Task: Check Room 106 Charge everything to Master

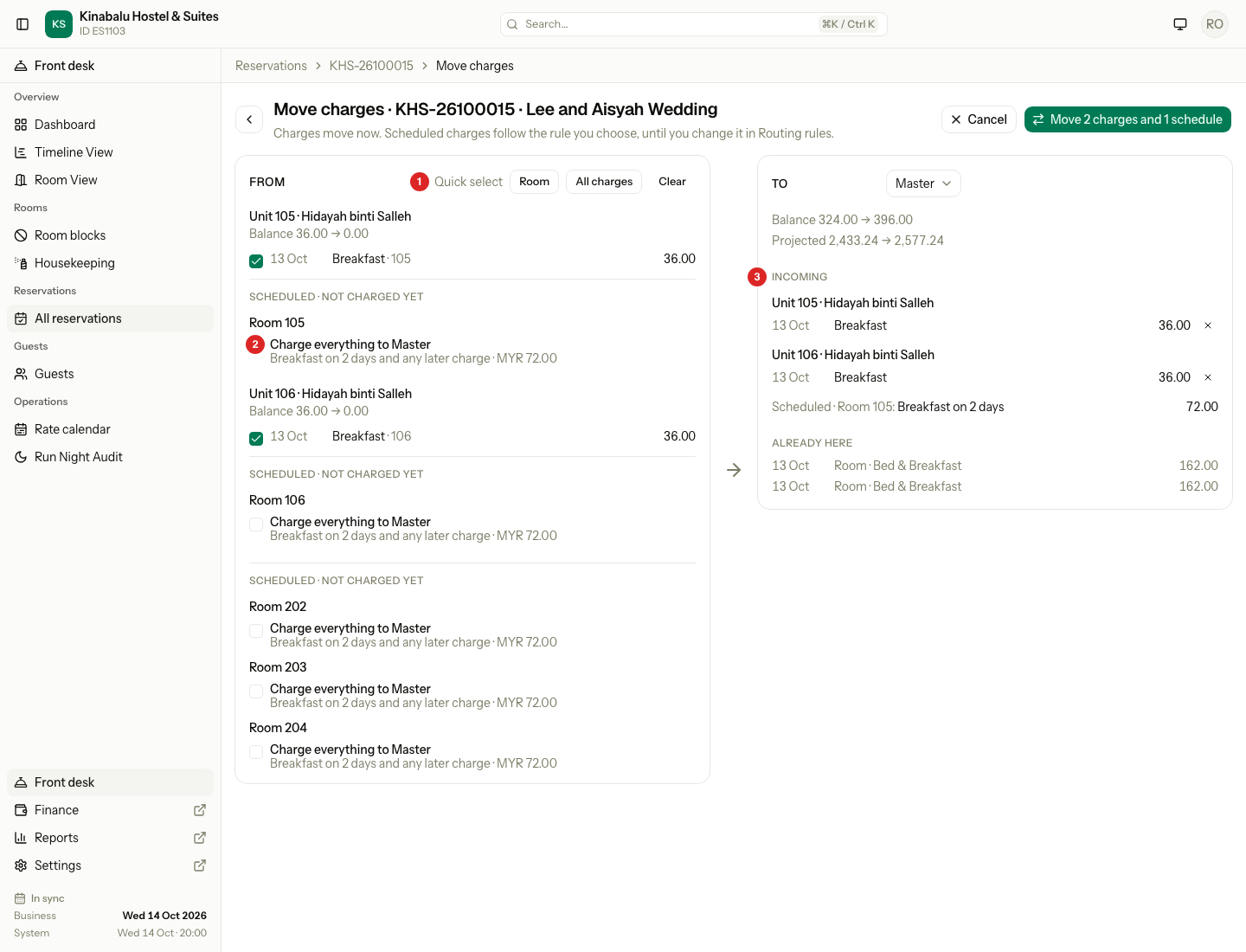Action: tap(256, 524)
